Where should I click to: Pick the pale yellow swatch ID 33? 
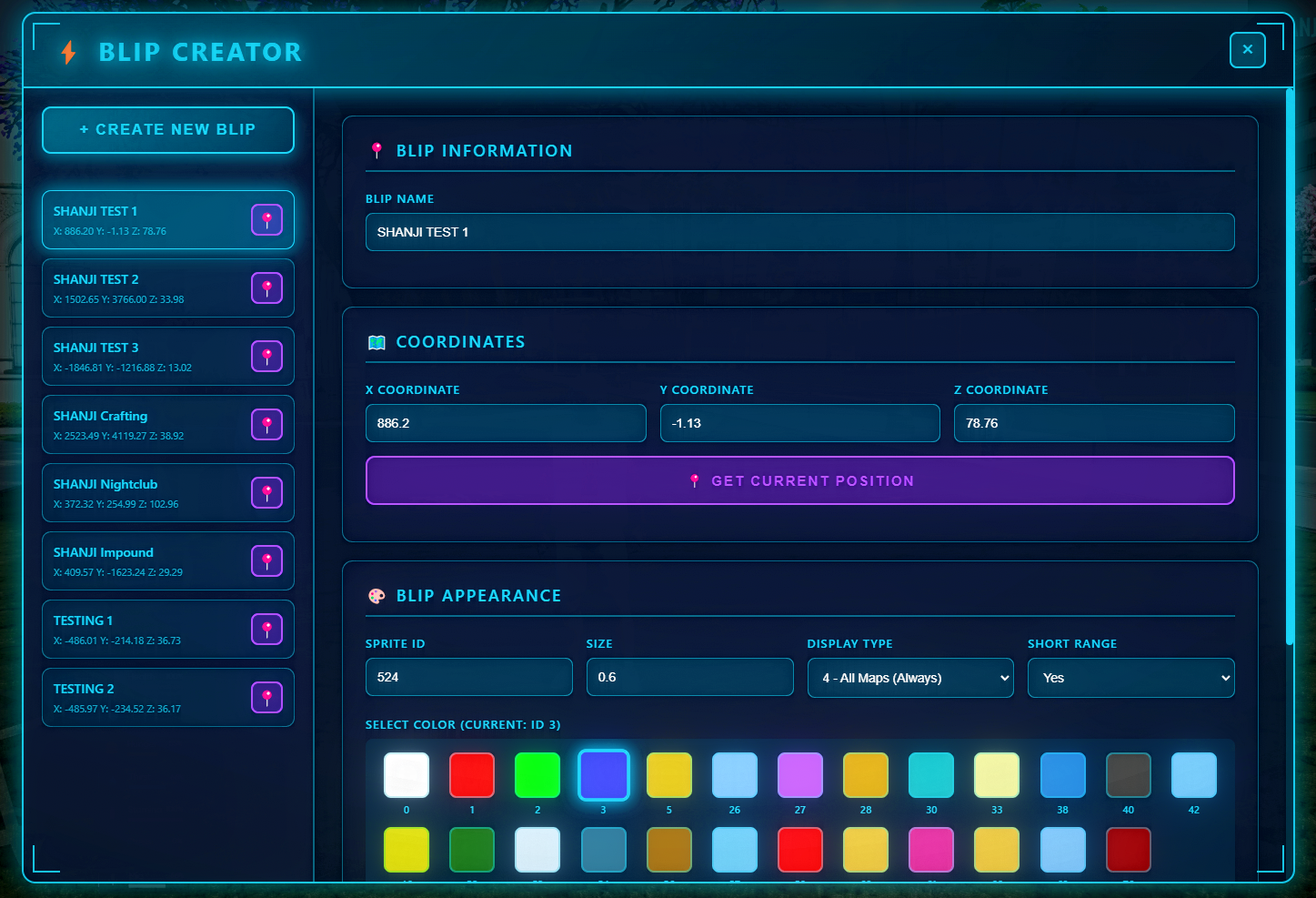pyautogui.click(x=997, y=775)
